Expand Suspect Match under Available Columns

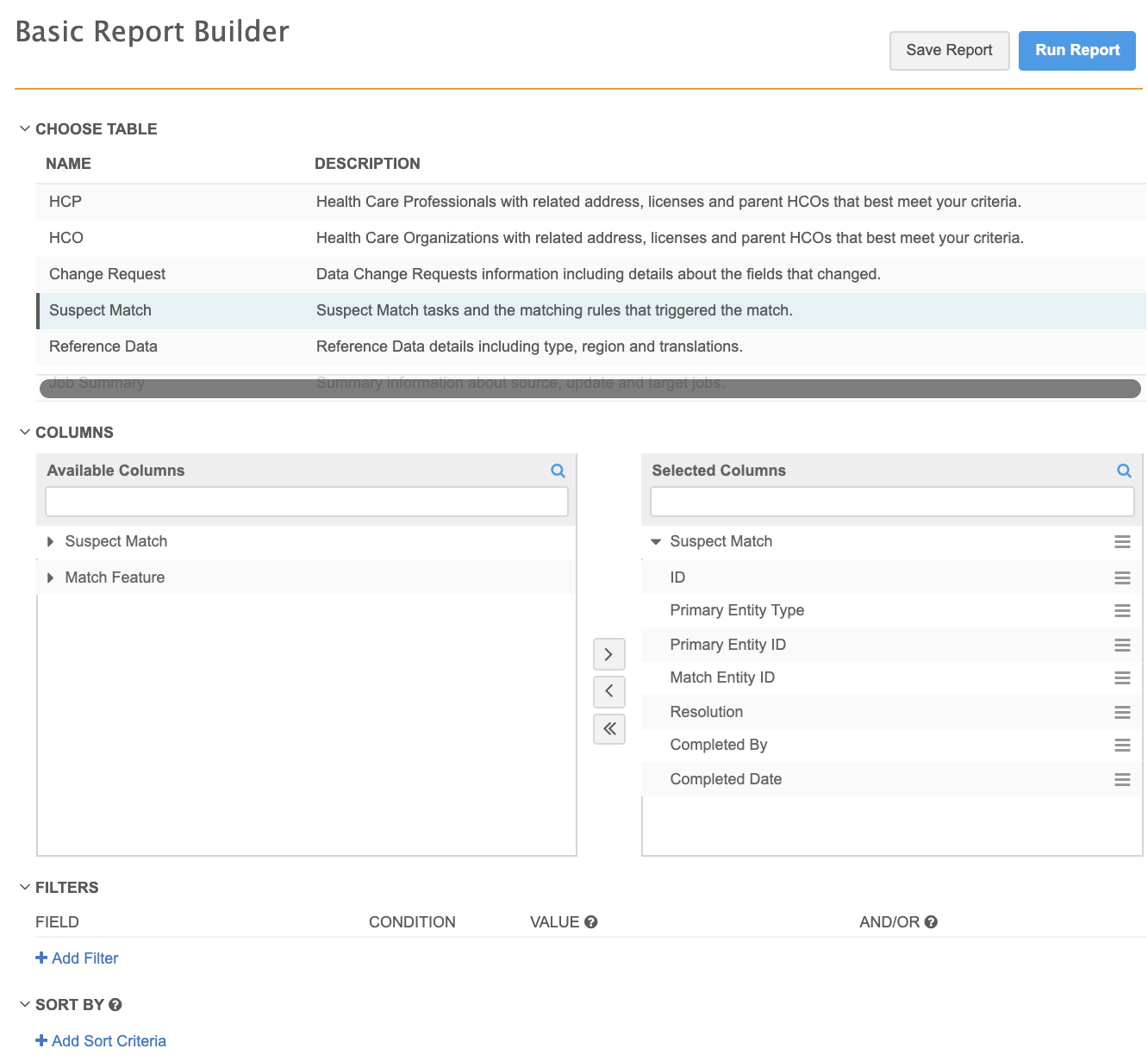click(51, 541)
